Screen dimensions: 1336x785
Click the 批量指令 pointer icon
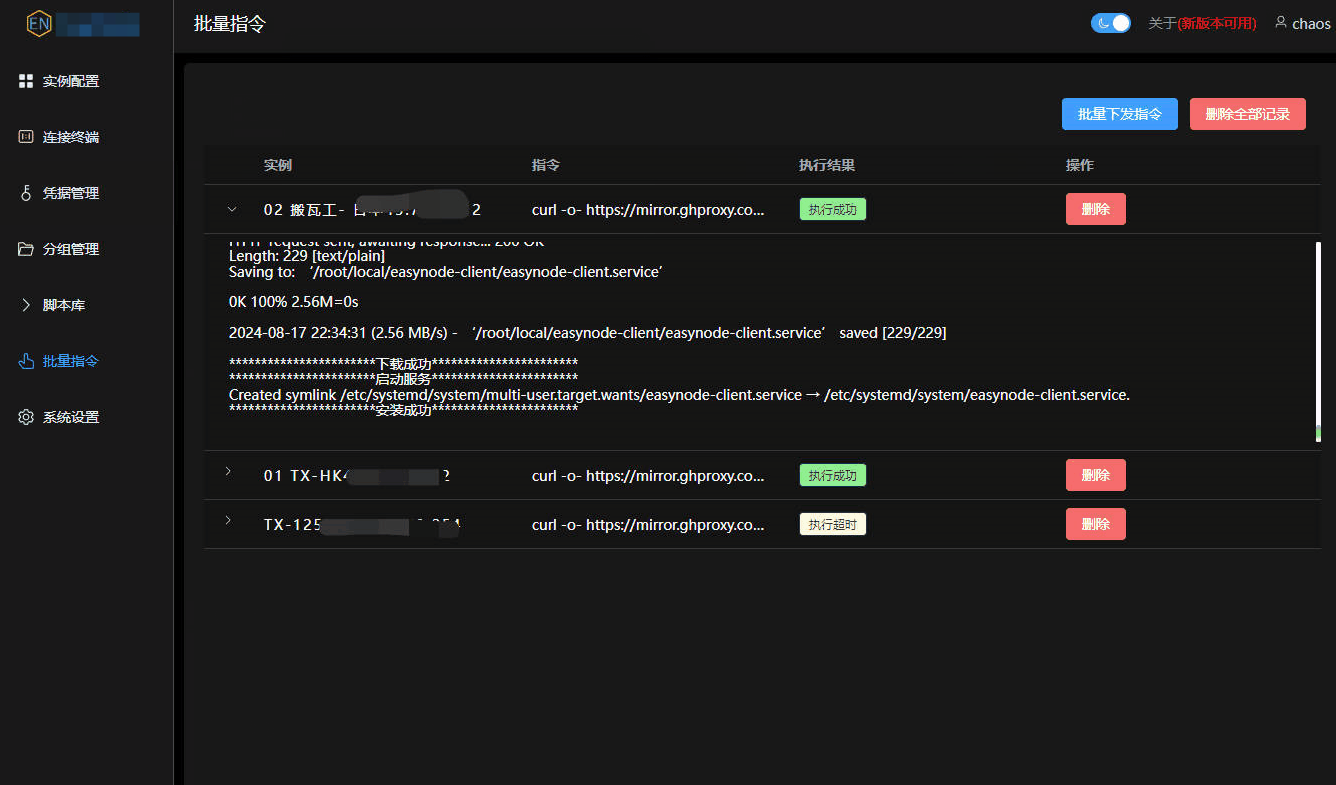[x=26, y=361]
